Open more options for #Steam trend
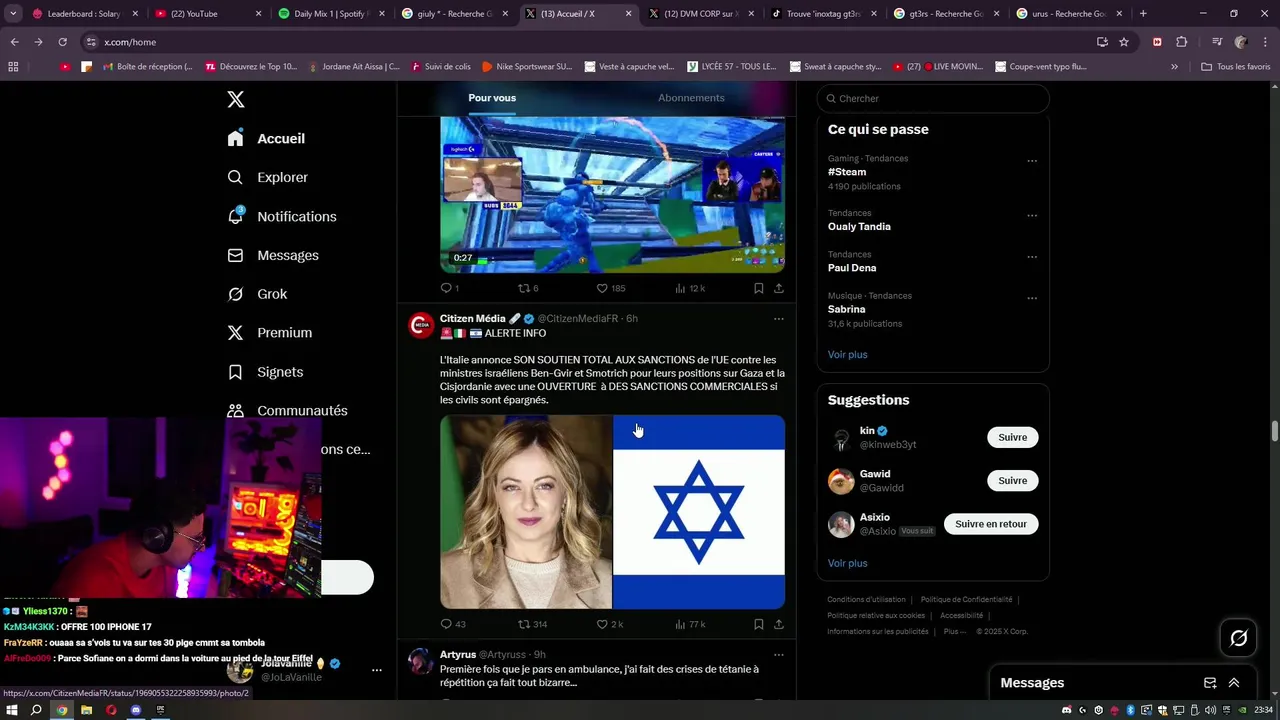 coord(1032,160)
